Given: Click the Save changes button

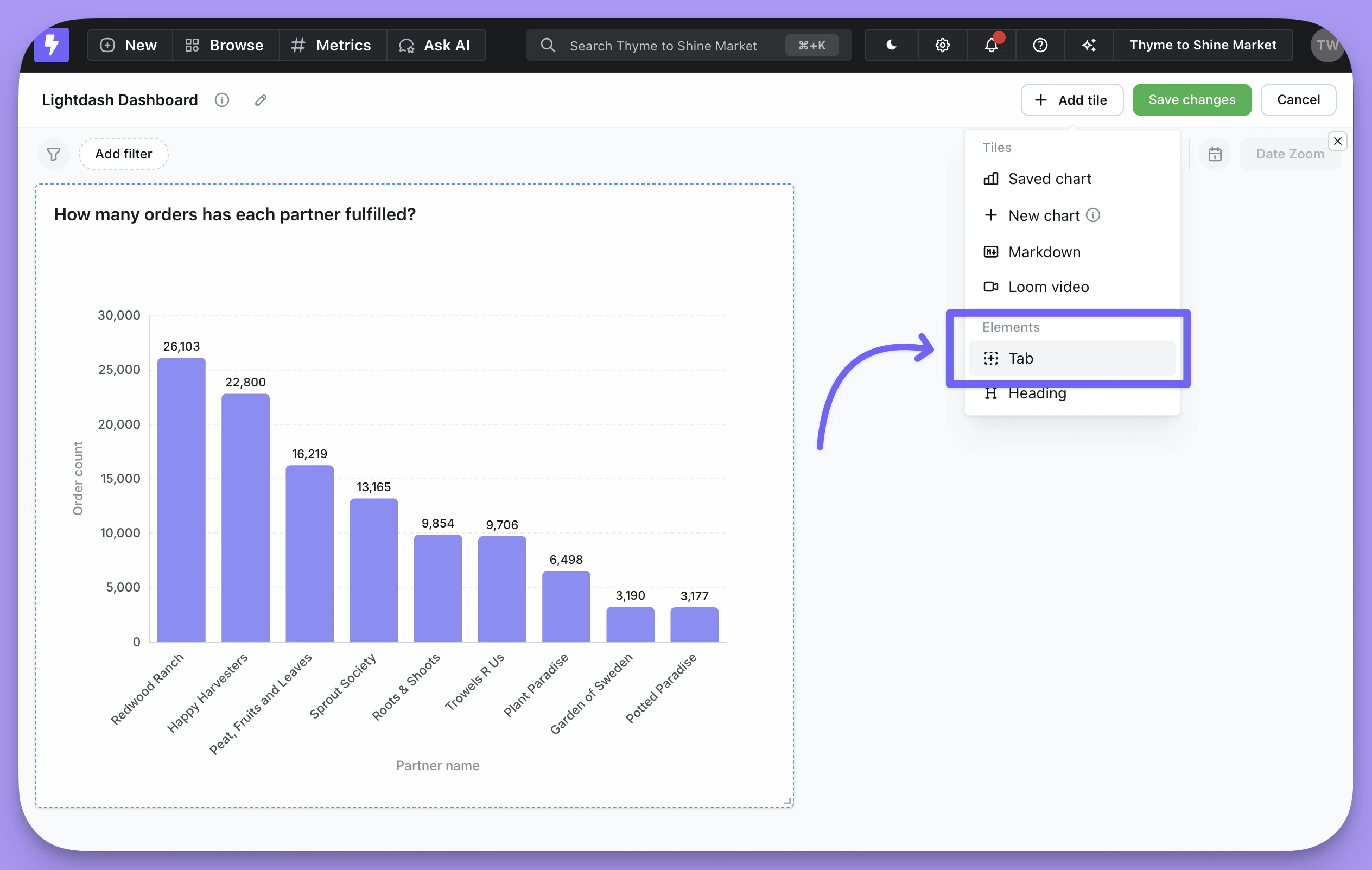Looking at the screenshot, I should coord(1191,100).
